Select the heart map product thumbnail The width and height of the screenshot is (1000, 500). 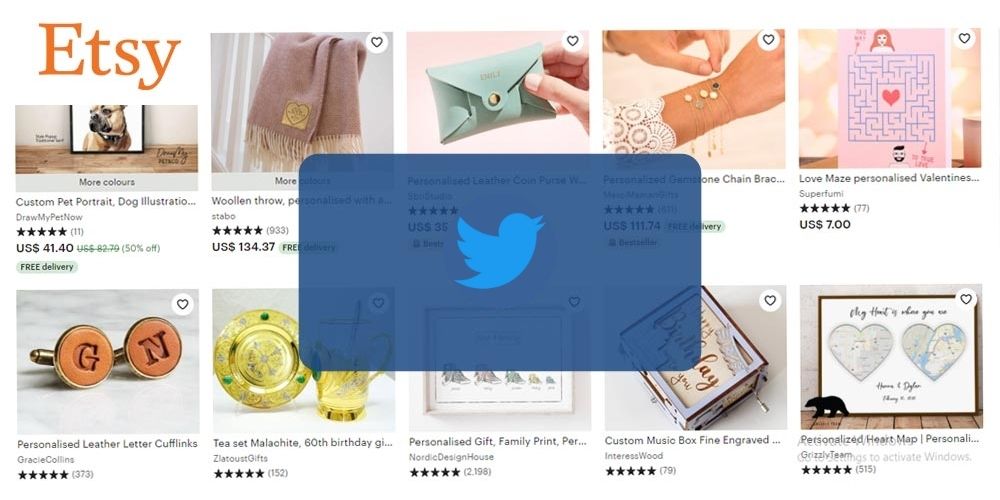tap(891, 357)
